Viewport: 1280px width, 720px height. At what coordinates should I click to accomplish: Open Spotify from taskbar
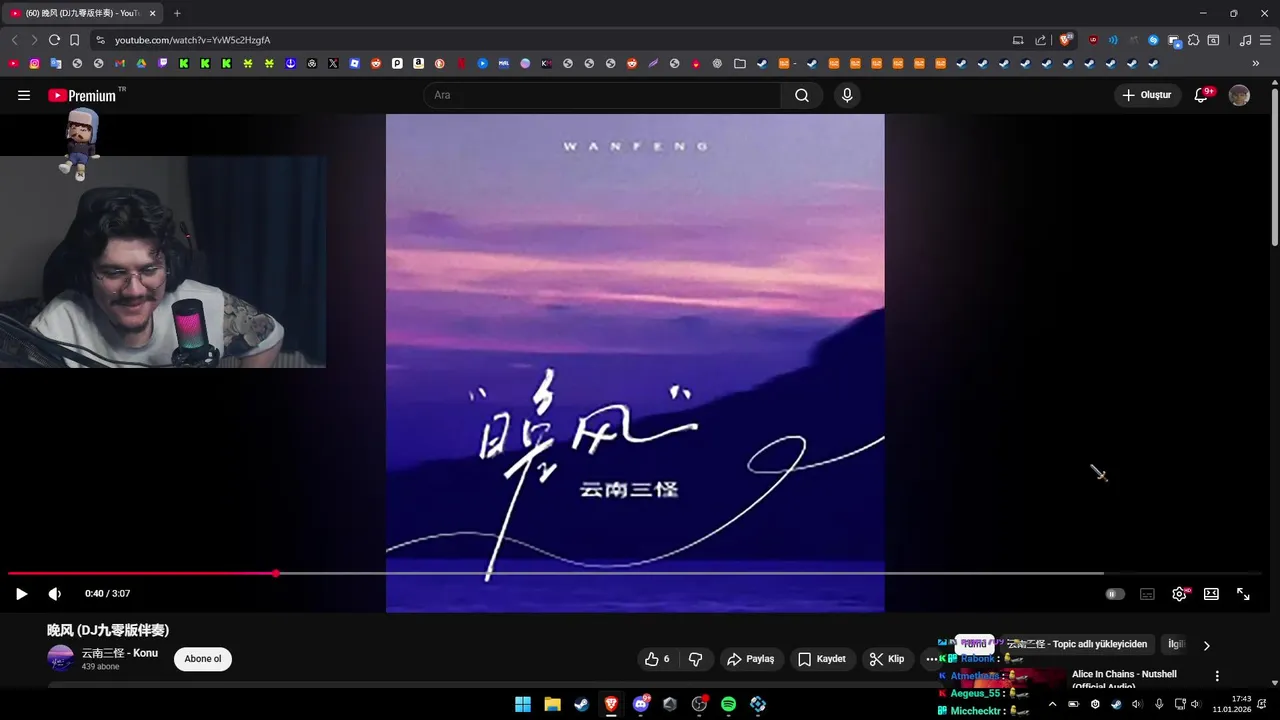[x=728, y=704]
